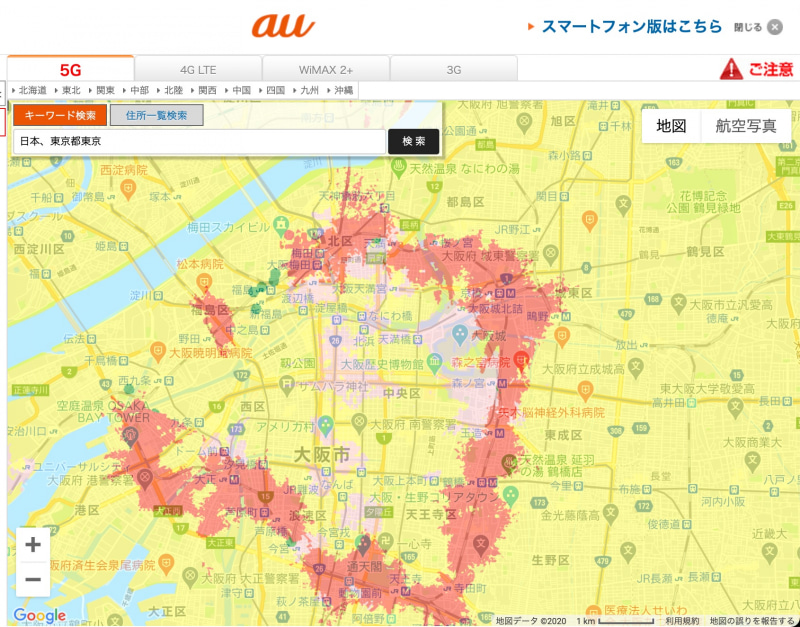The height and width of the screenshot is (627, 800).
Task: Click 空庭温泉 OSAKA BAY TOWER marker
Action: pyautogui.click(x=130, y=437)
